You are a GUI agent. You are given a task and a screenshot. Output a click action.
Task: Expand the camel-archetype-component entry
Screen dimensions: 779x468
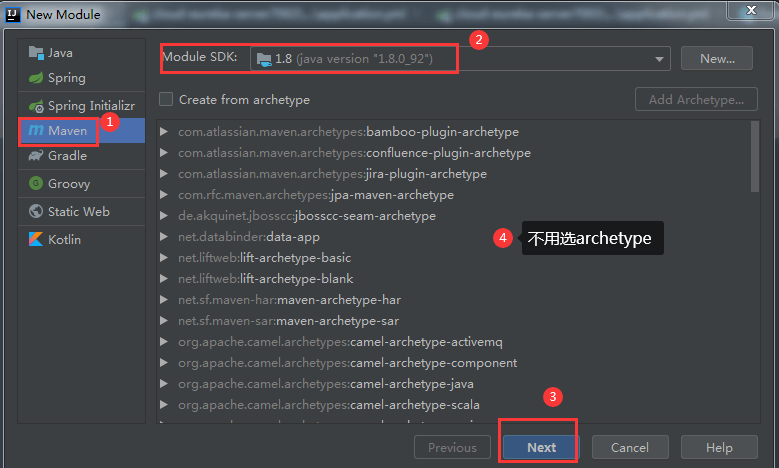163,363
